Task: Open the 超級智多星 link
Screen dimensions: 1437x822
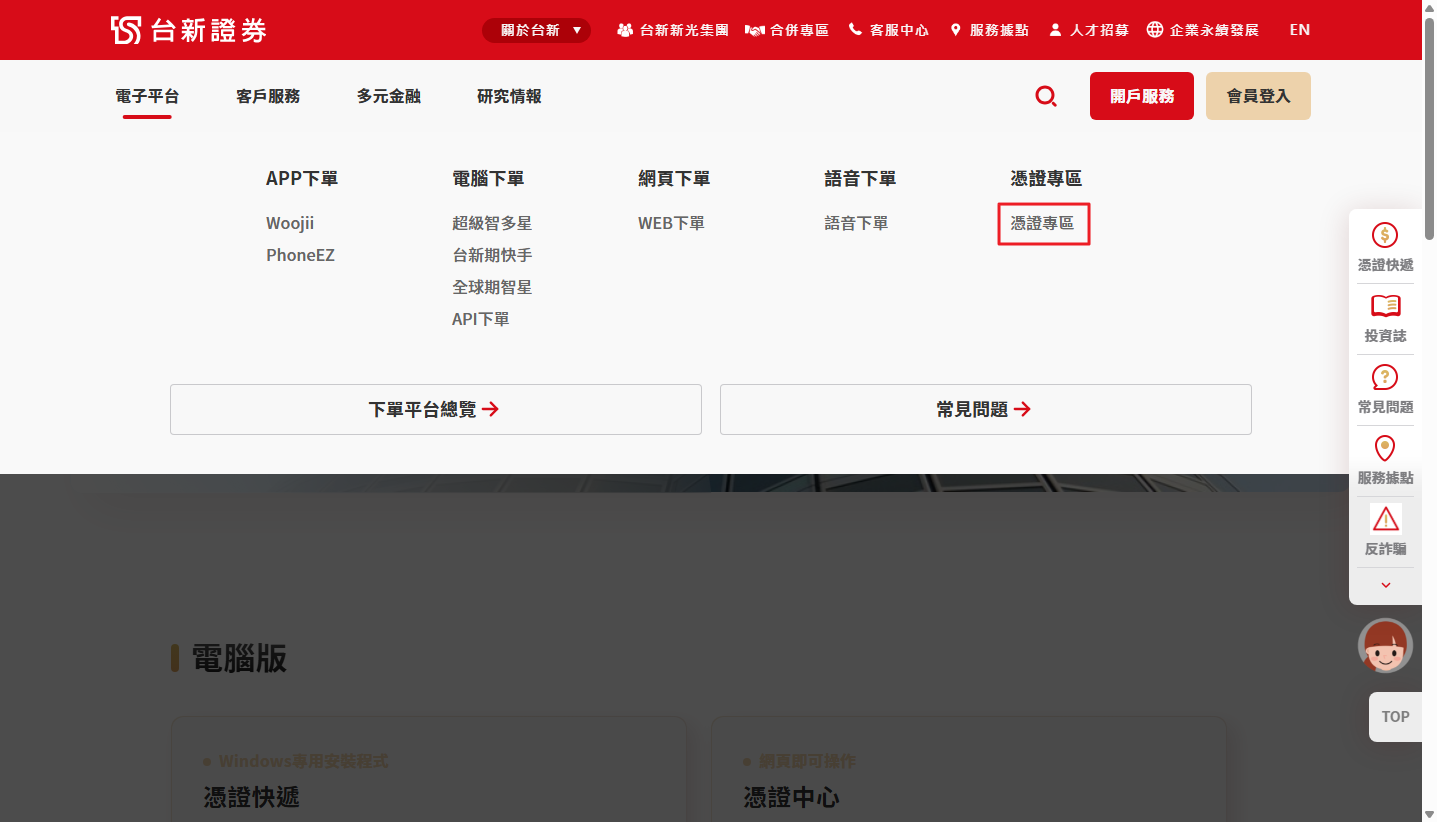Action: pos(492,223)
